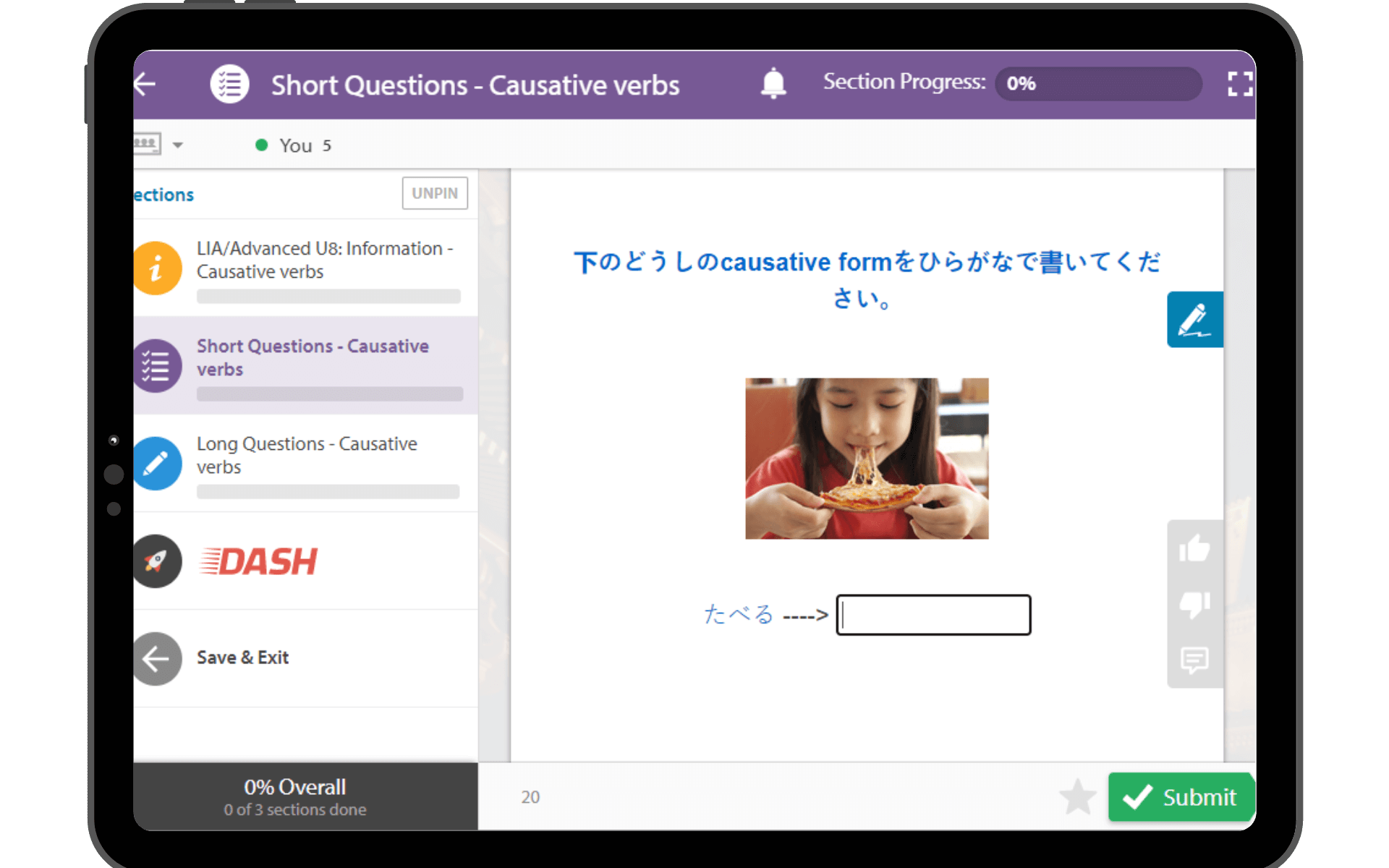Open notifications bell
Screen dimensions: 1389x868
(773, 84)
